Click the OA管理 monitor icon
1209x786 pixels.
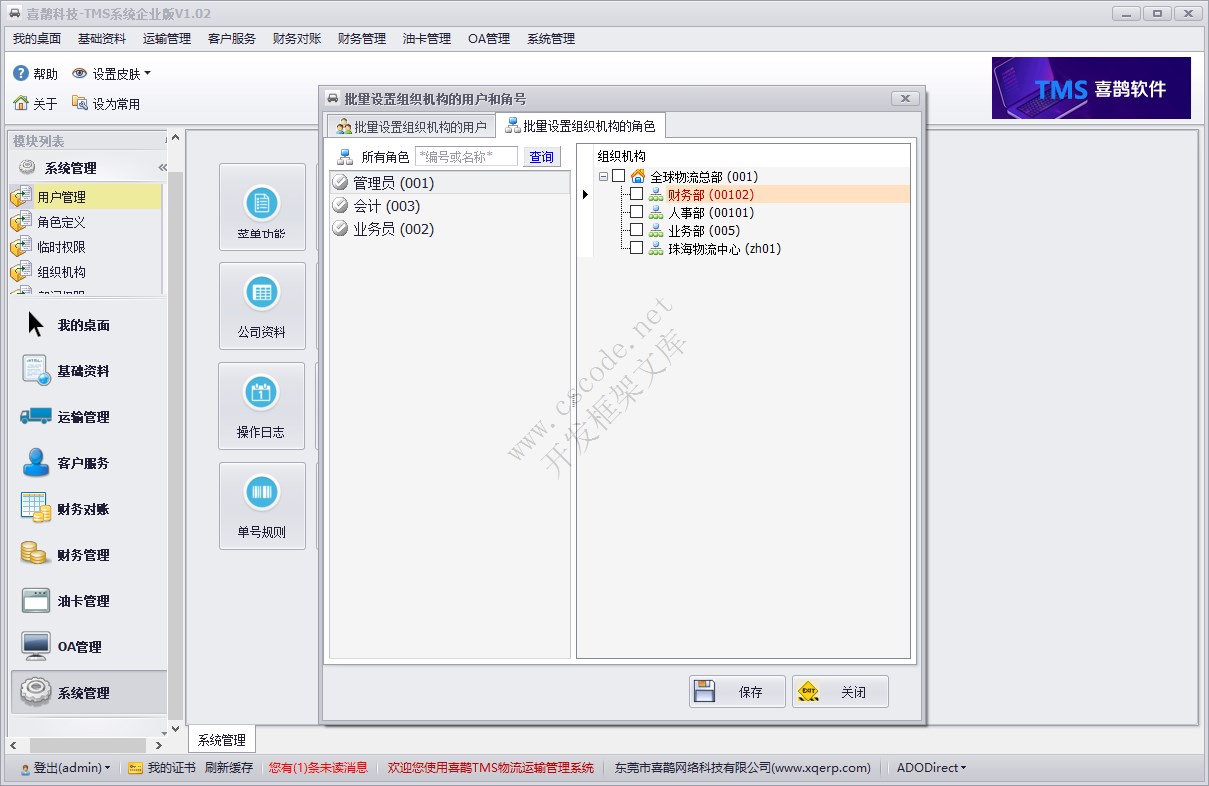tap(36, 646)
